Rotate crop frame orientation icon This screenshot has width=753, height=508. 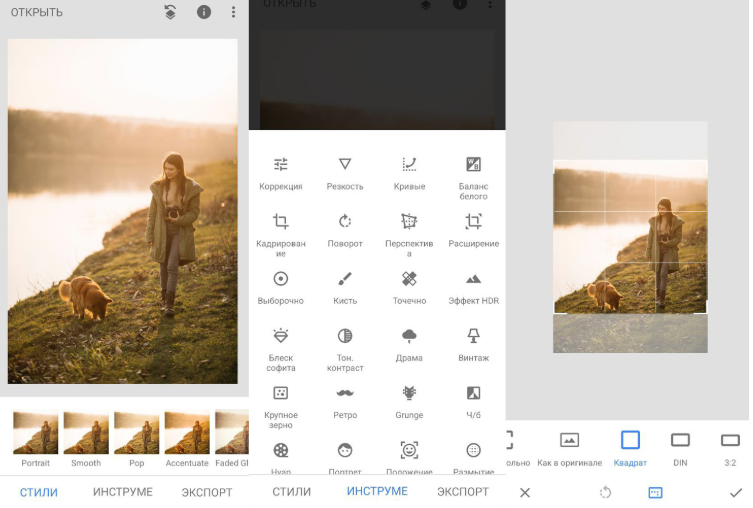pyautogui.click(x=605, y=492)
